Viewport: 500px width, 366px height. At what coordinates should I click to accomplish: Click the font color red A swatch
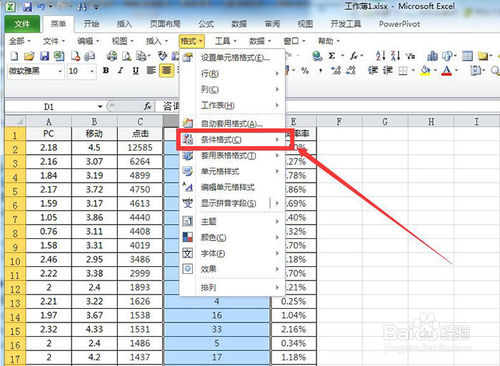[447, 71]
